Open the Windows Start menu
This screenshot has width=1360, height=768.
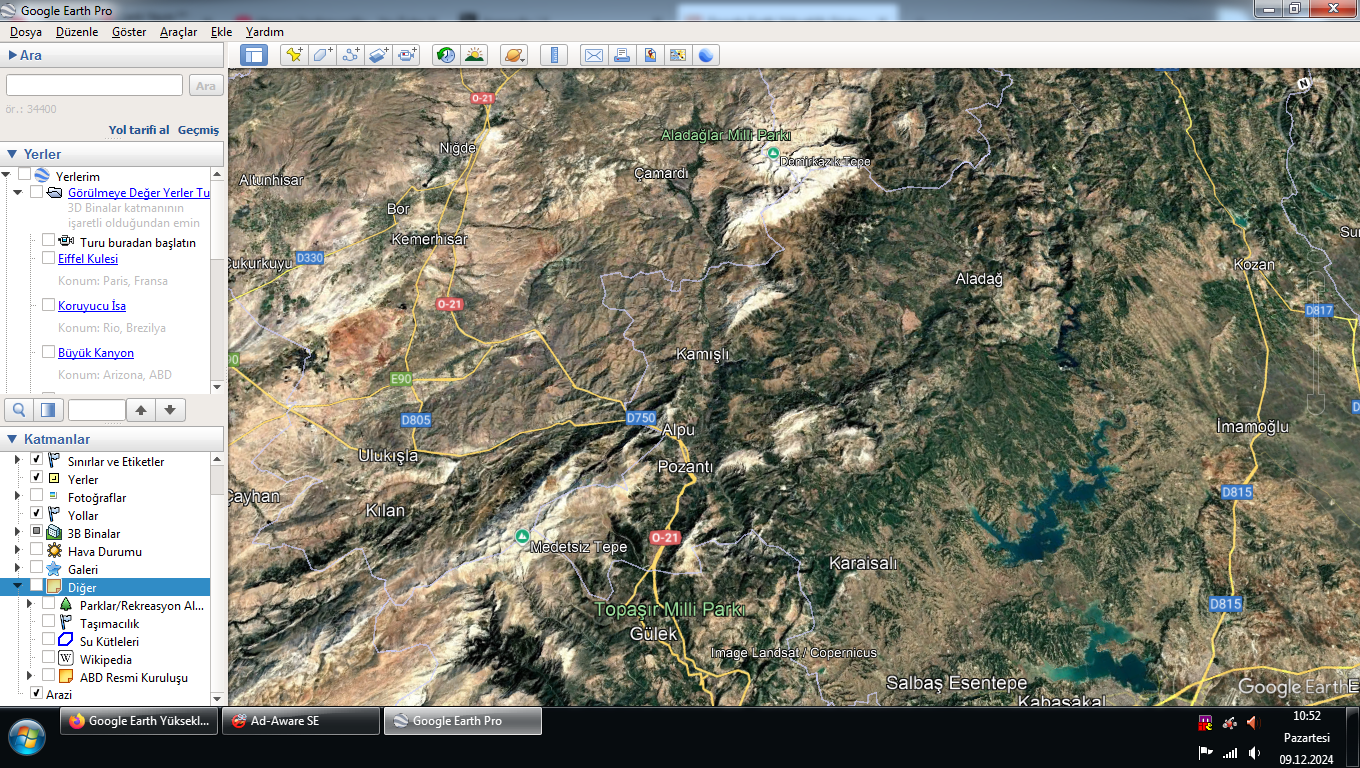coord(27,737)
